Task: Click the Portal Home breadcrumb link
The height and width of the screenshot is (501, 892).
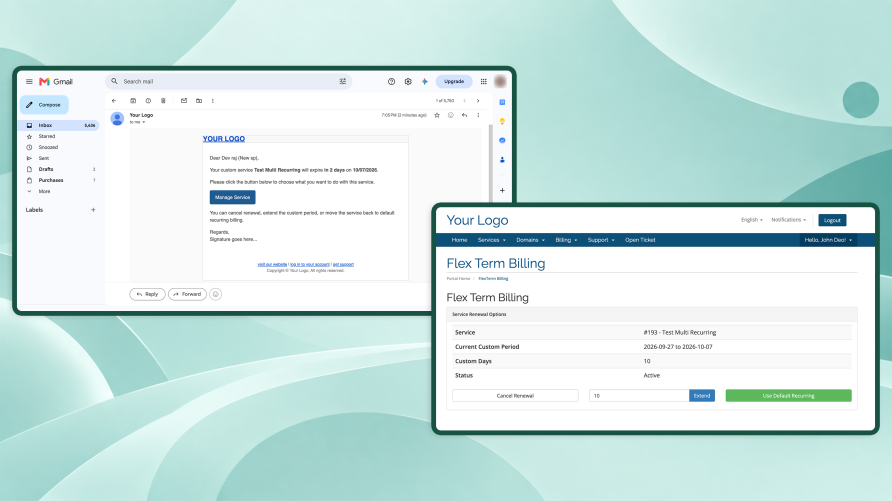Action: [x=458, y=279]
